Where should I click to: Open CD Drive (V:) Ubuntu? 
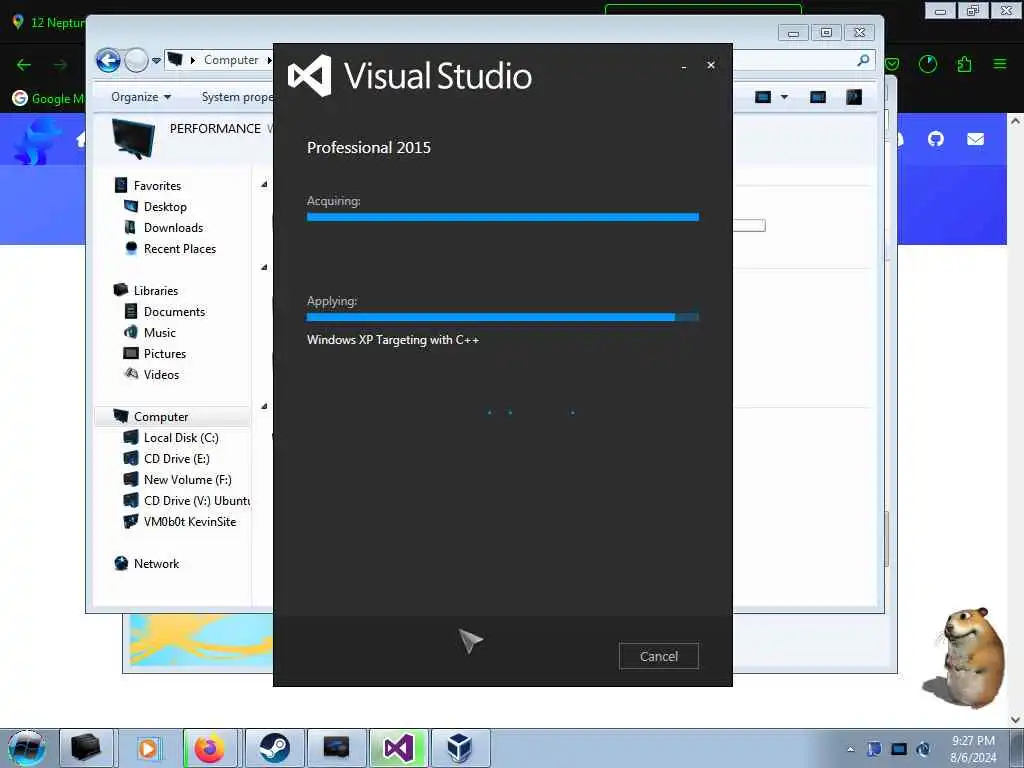196,500
